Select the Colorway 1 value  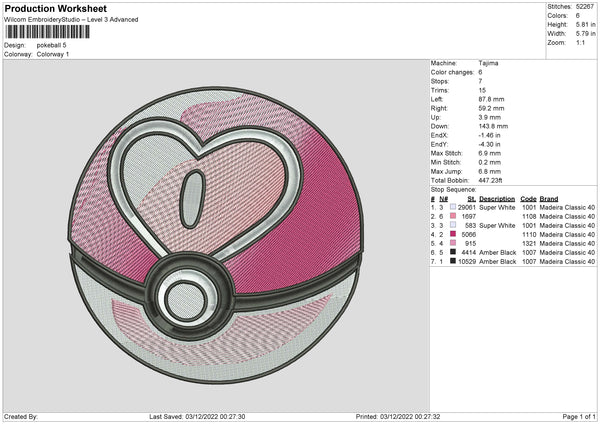(x=53, y=54)
